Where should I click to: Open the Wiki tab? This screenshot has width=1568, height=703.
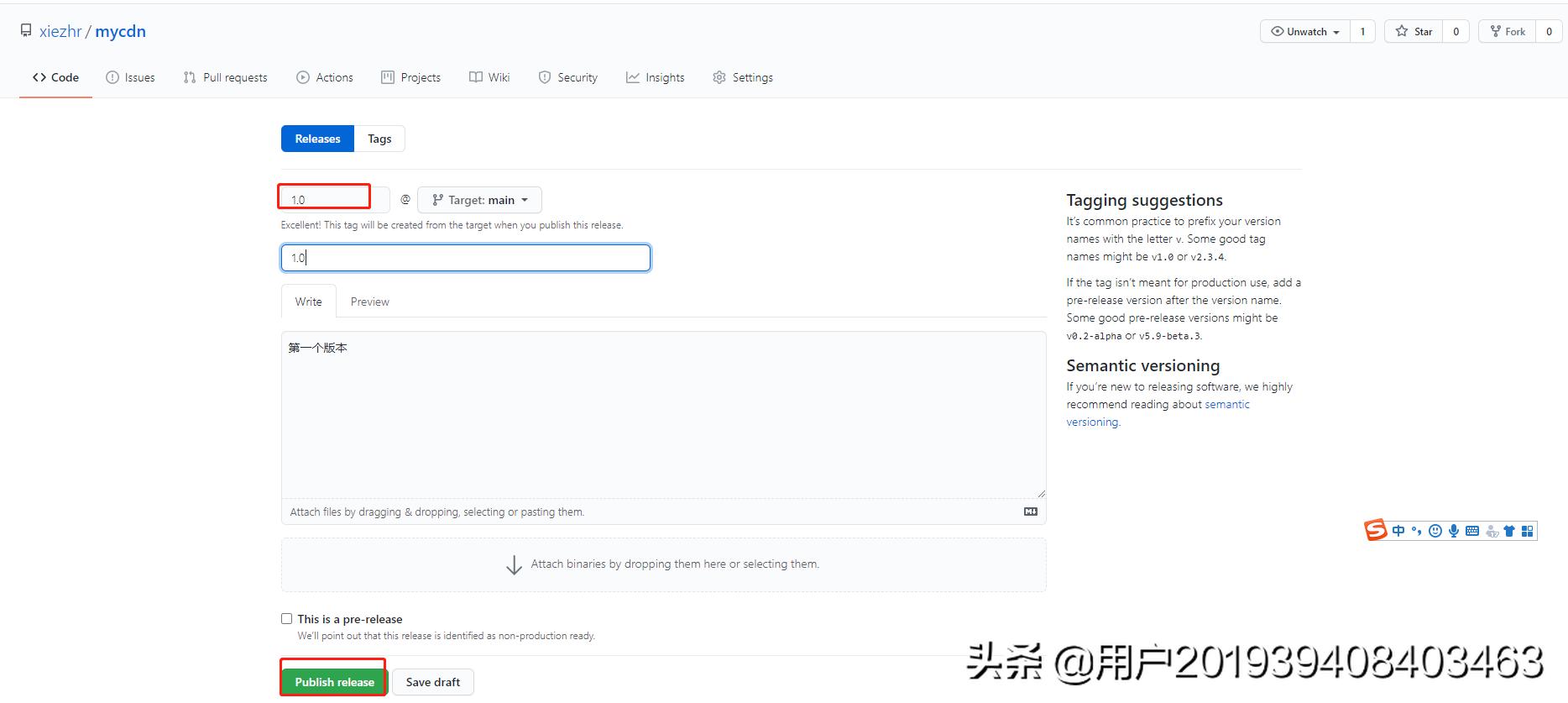[x=489, y=77]
